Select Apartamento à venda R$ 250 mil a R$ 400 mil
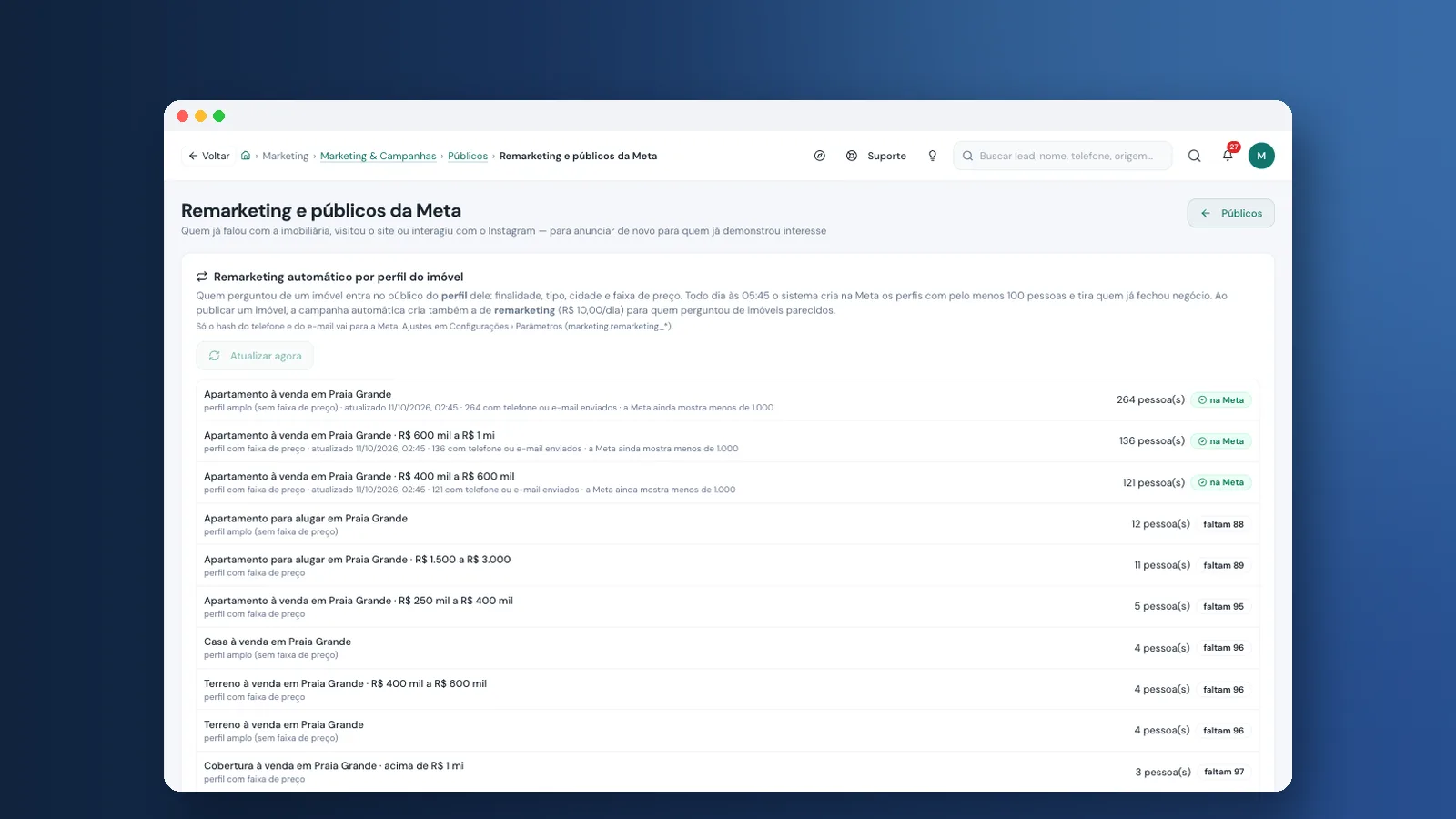The height and width of the screenshot is (819, 1456). pos(727,606)
